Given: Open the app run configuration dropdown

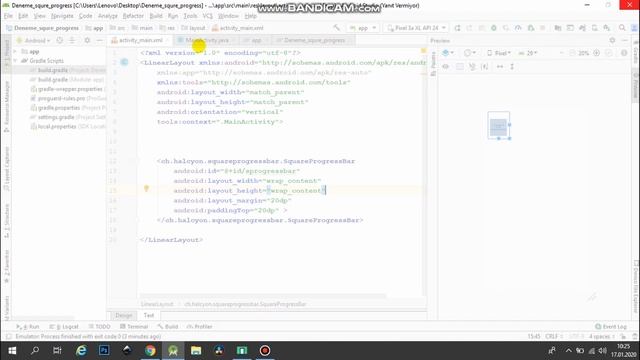Looking at the screenshot, I should (362, 28).
